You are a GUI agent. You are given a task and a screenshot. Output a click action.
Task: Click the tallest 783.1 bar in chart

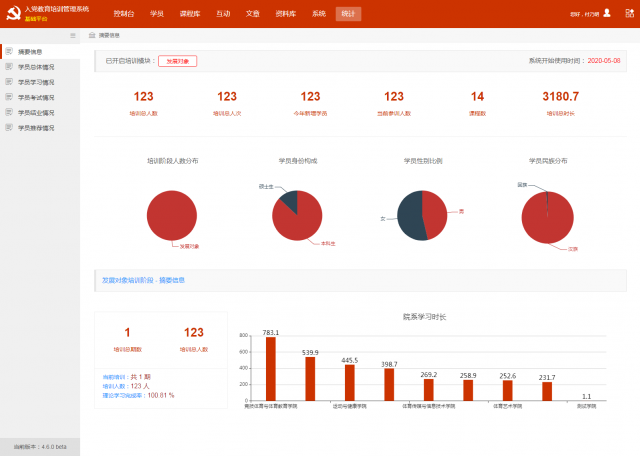click(271, 369)
